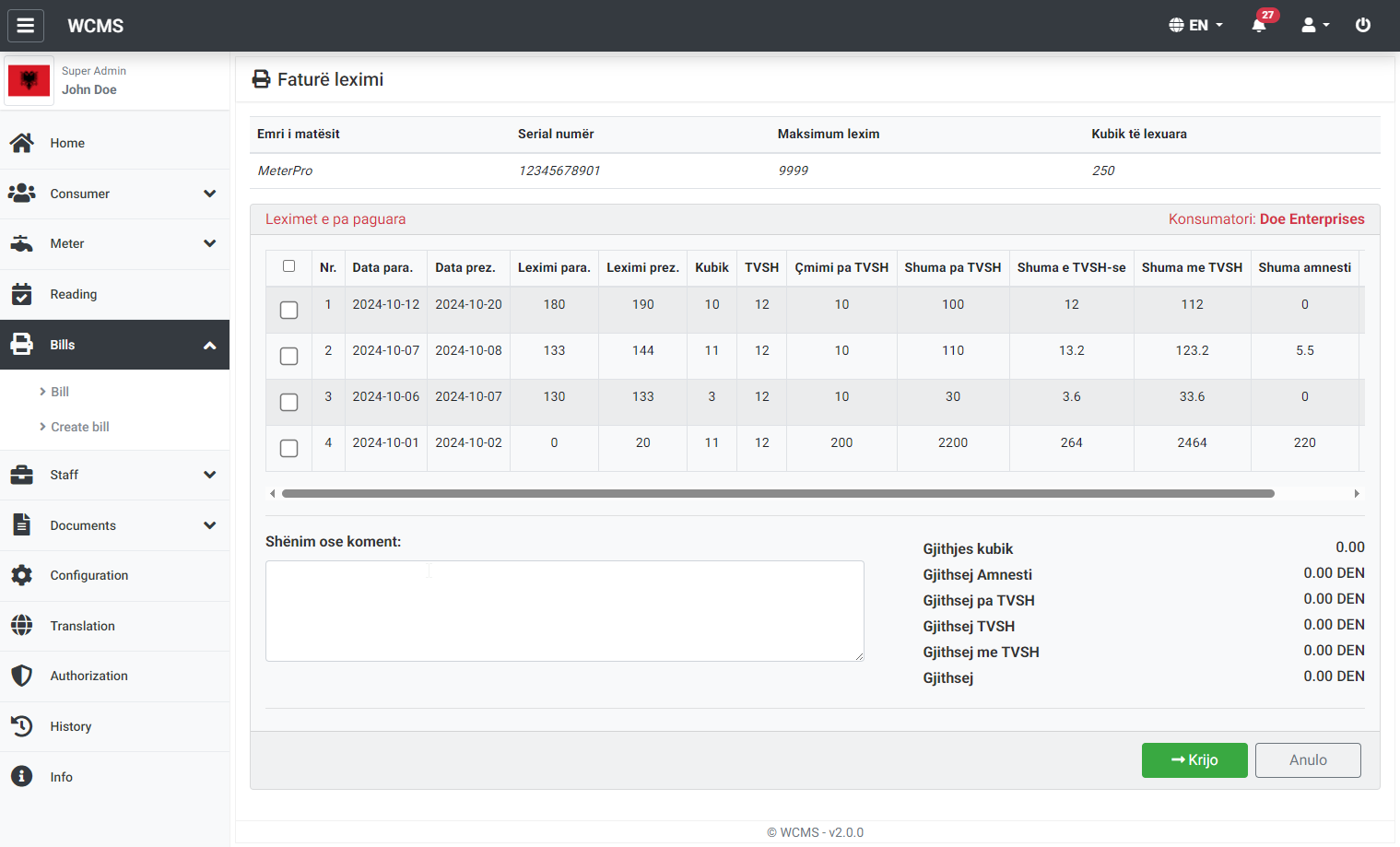Click the Documents file icon

tap(22, 524)
